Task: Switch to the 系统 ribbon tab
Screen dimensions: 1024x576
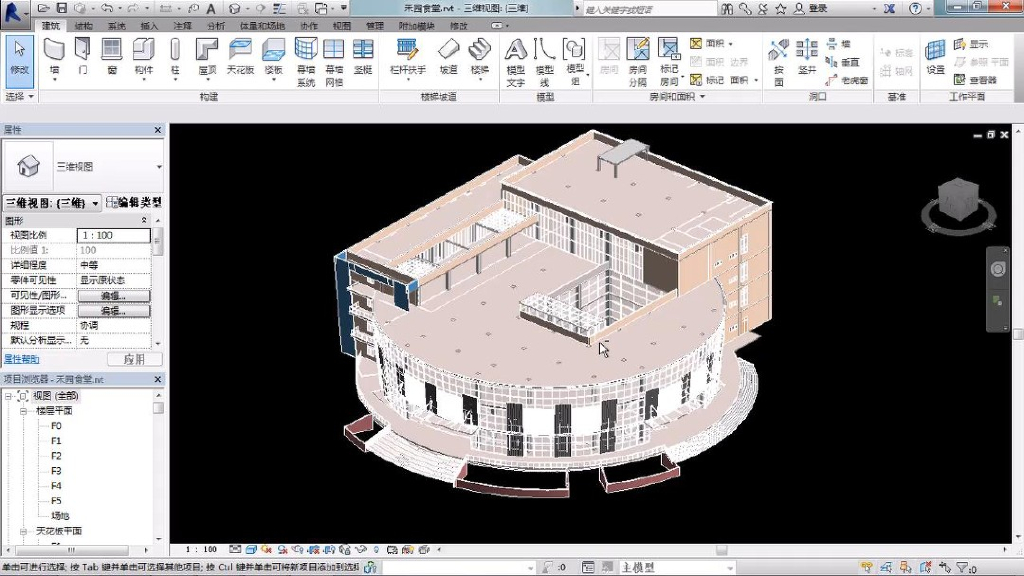Action: coord(117,26)
